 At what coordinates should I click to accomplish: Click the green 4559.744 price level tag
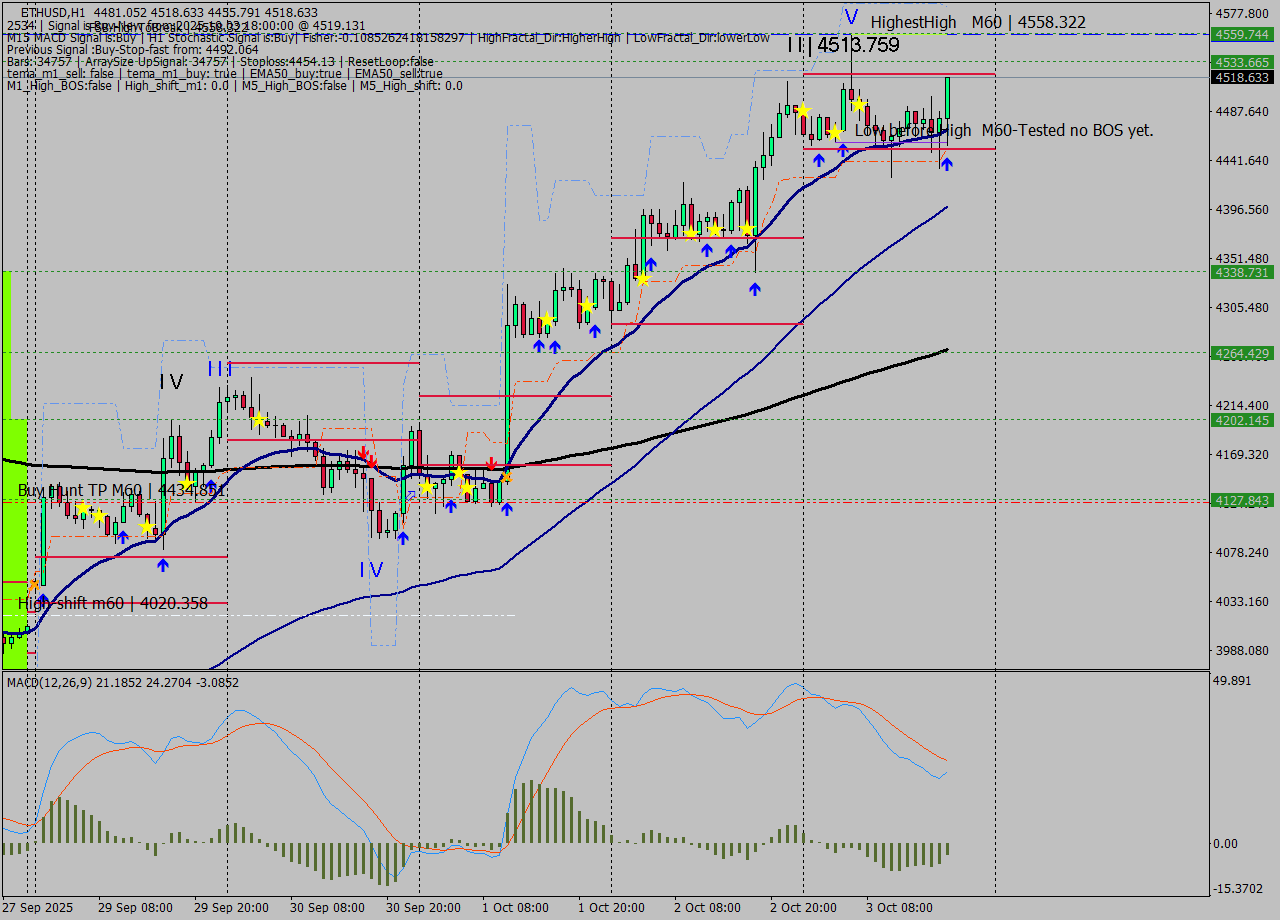pyautogui.click(x=1241, y=34)
